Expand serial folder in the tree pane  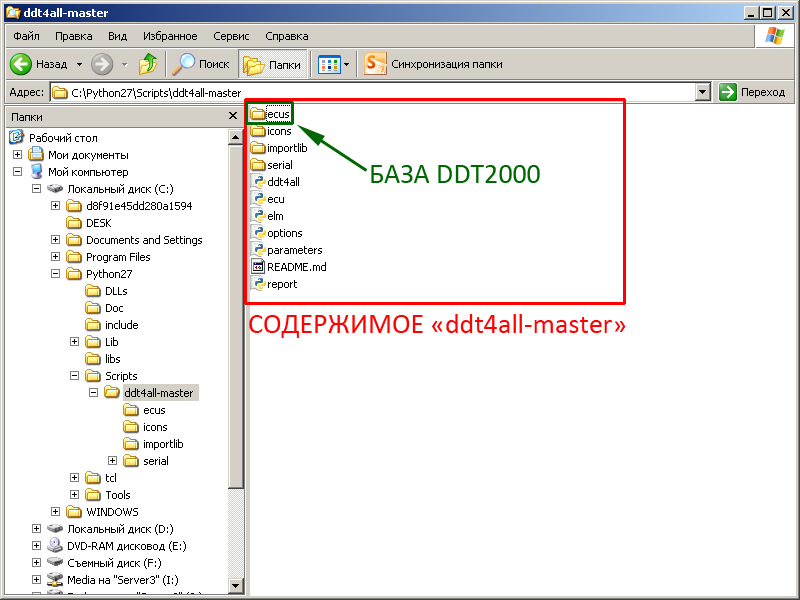(x=112, y=461)
